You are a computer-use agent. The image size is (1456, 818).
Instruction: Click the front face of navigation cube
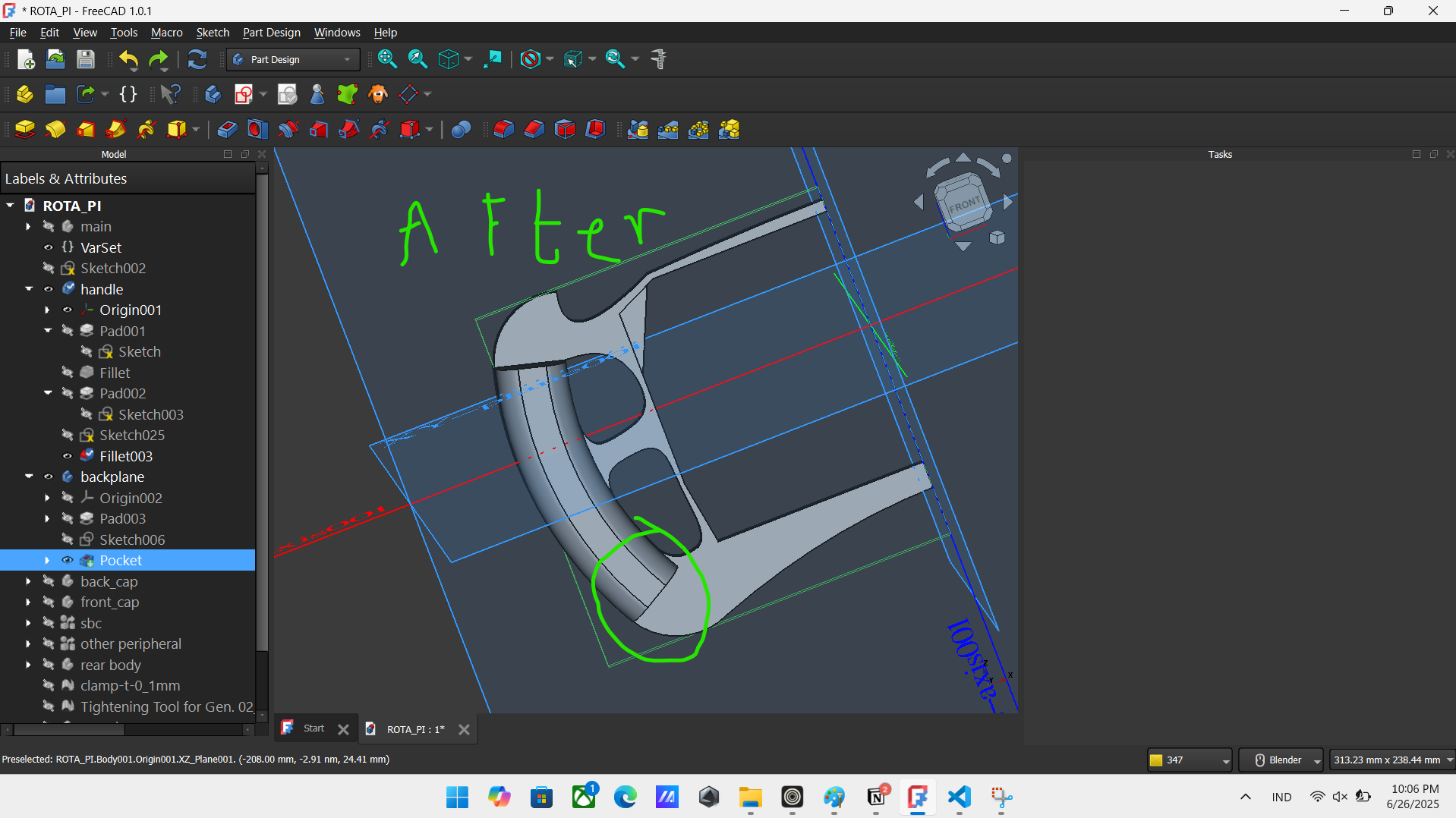point(963,204)
